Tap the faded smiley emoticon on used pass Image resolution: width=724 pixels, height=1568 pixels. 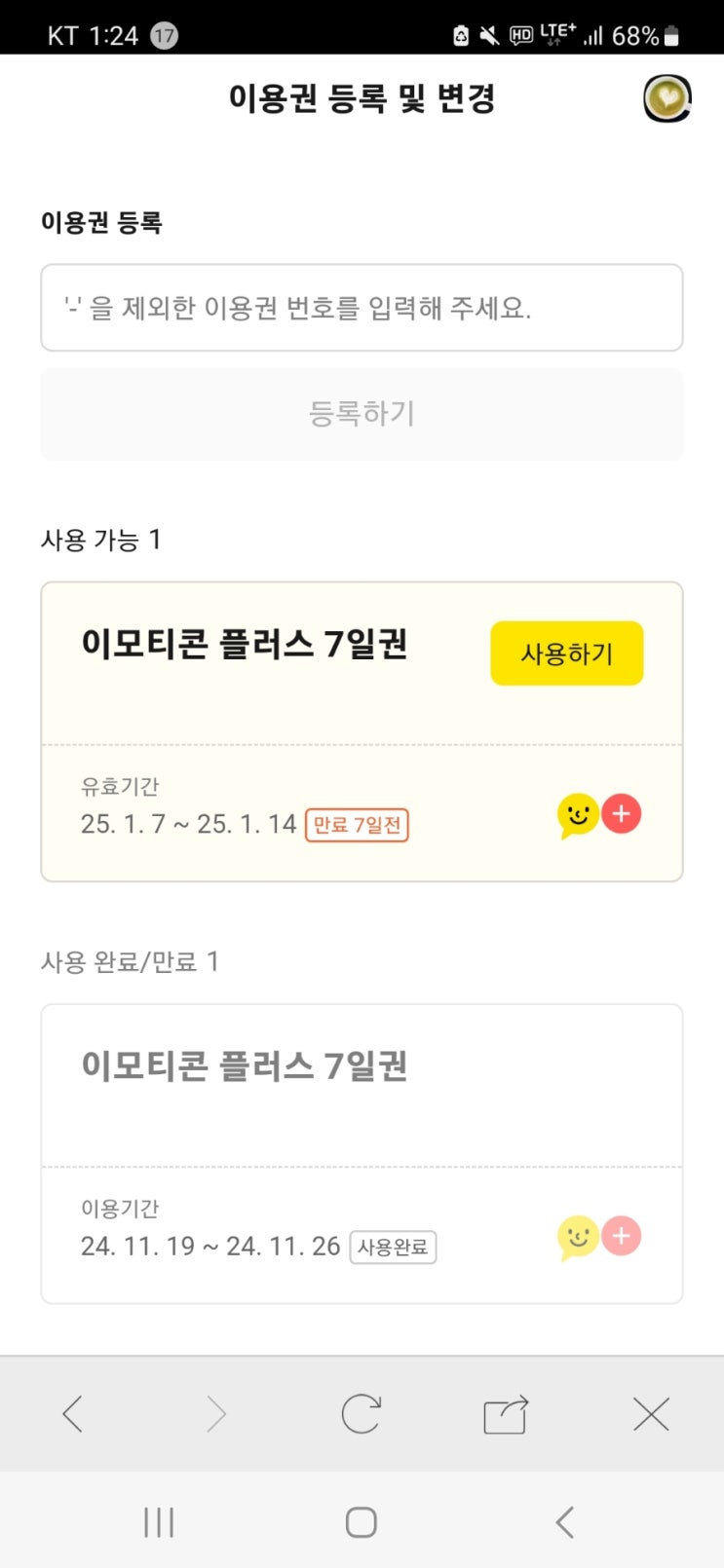pos(577,1238)
